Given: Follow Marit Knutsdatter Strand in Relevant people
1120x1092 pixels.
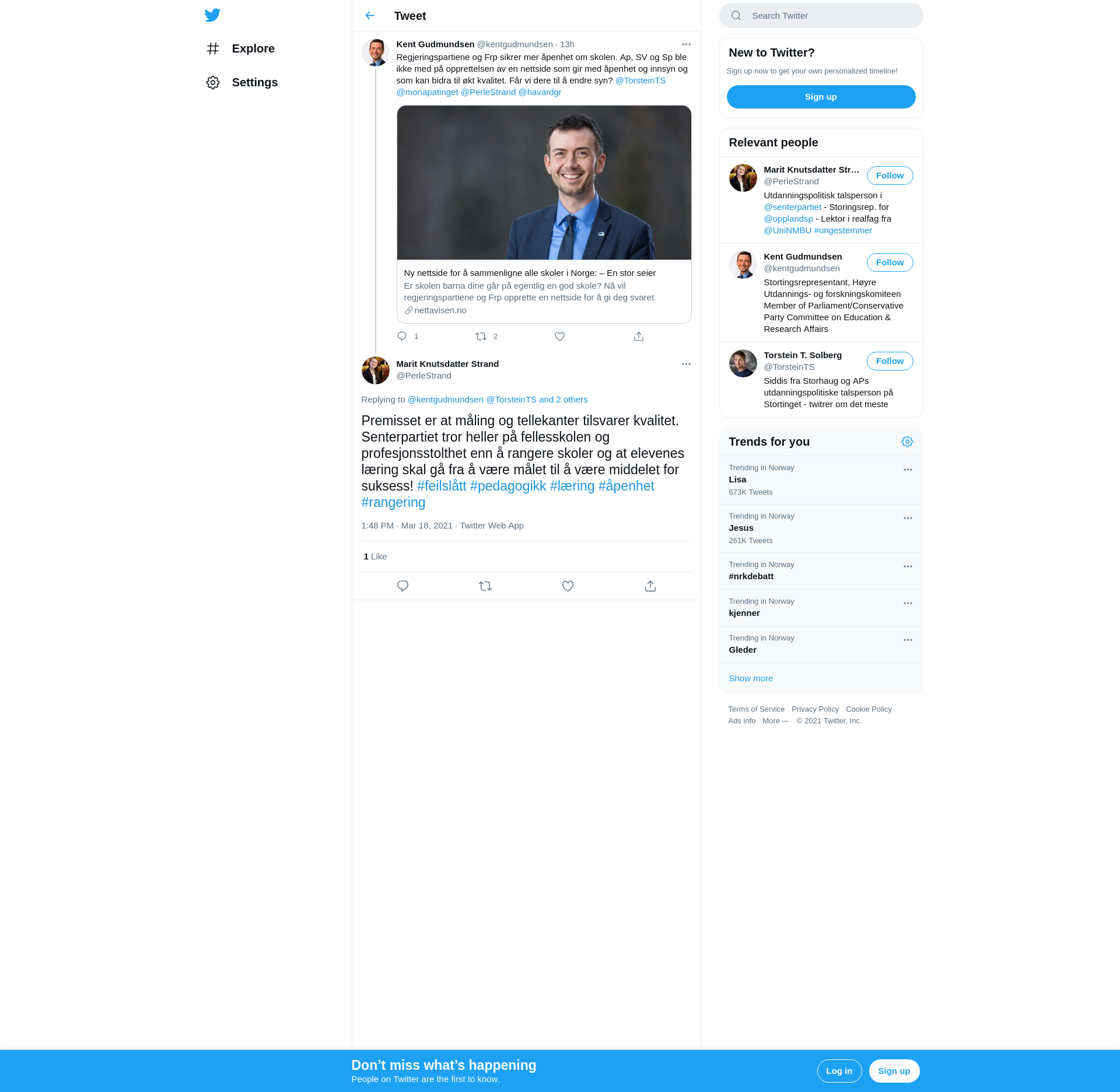Looking at the screenshot, I should point(890,176).
